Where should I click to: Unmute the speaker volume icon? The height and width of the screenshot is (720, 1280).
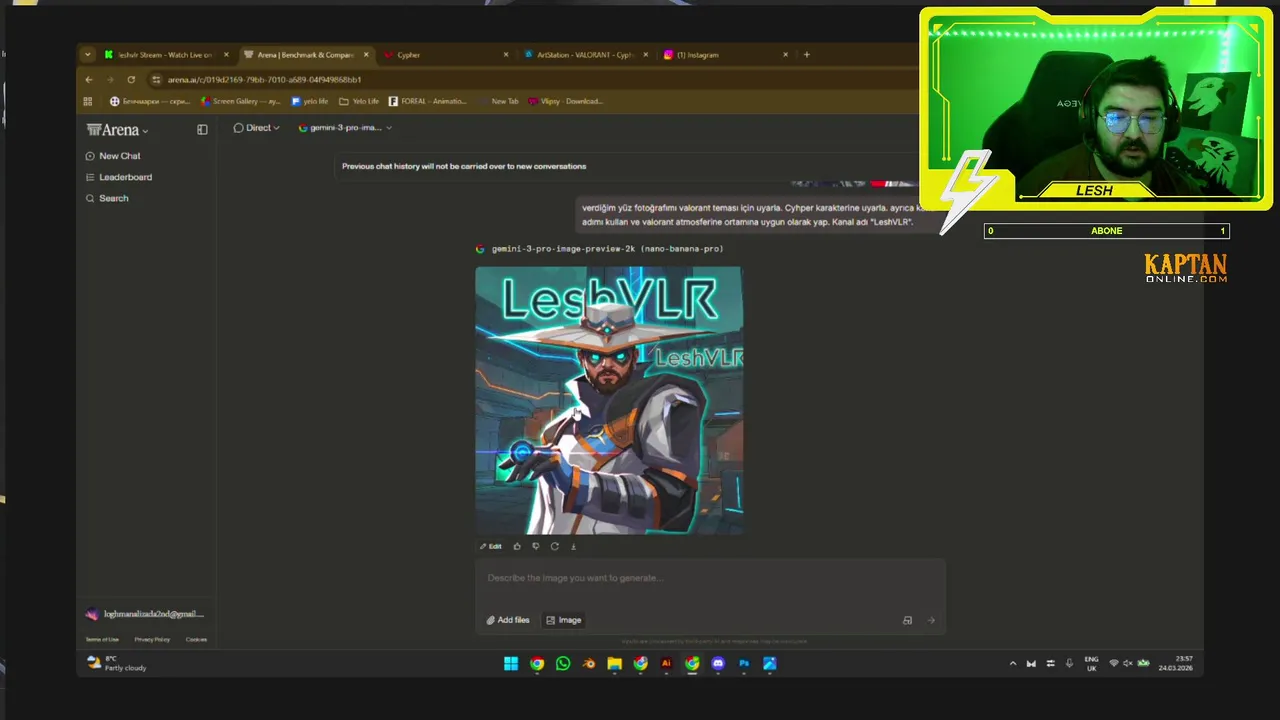pos(1127,663)
